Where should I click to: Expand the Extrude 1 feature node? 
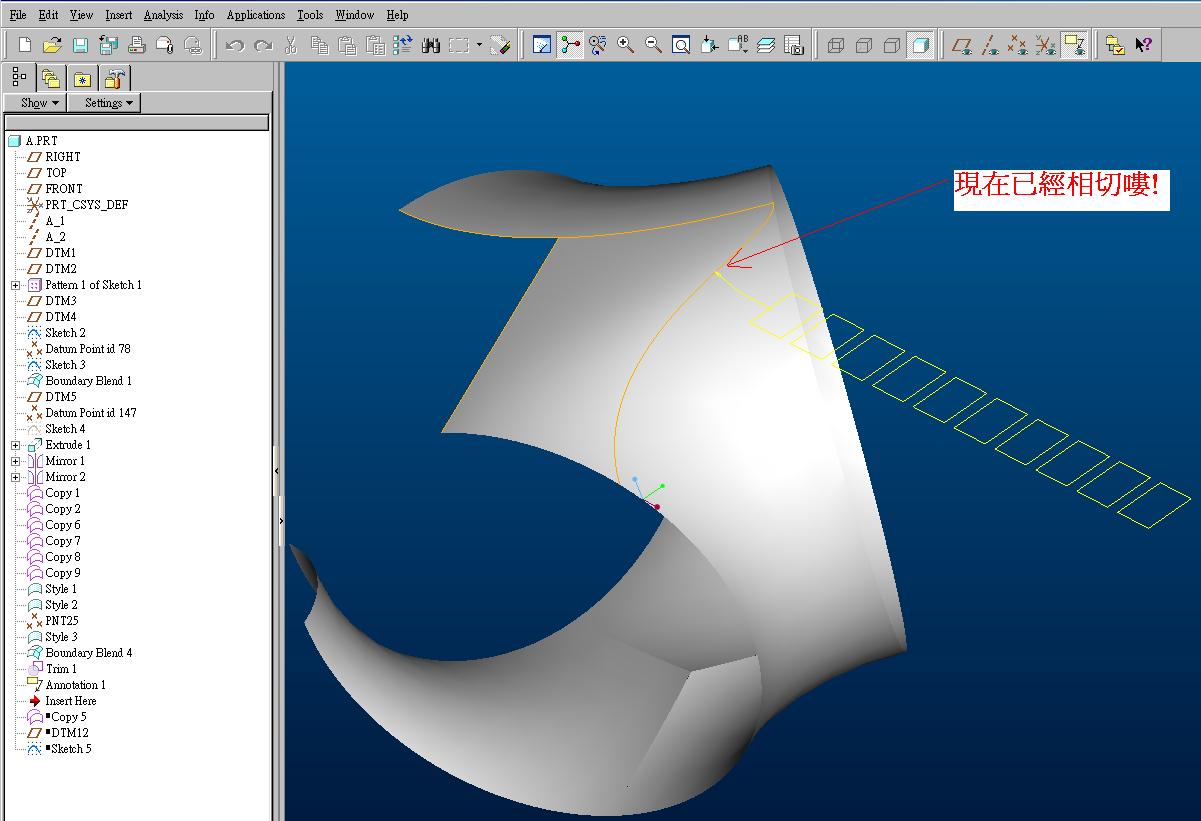(16, 445)
